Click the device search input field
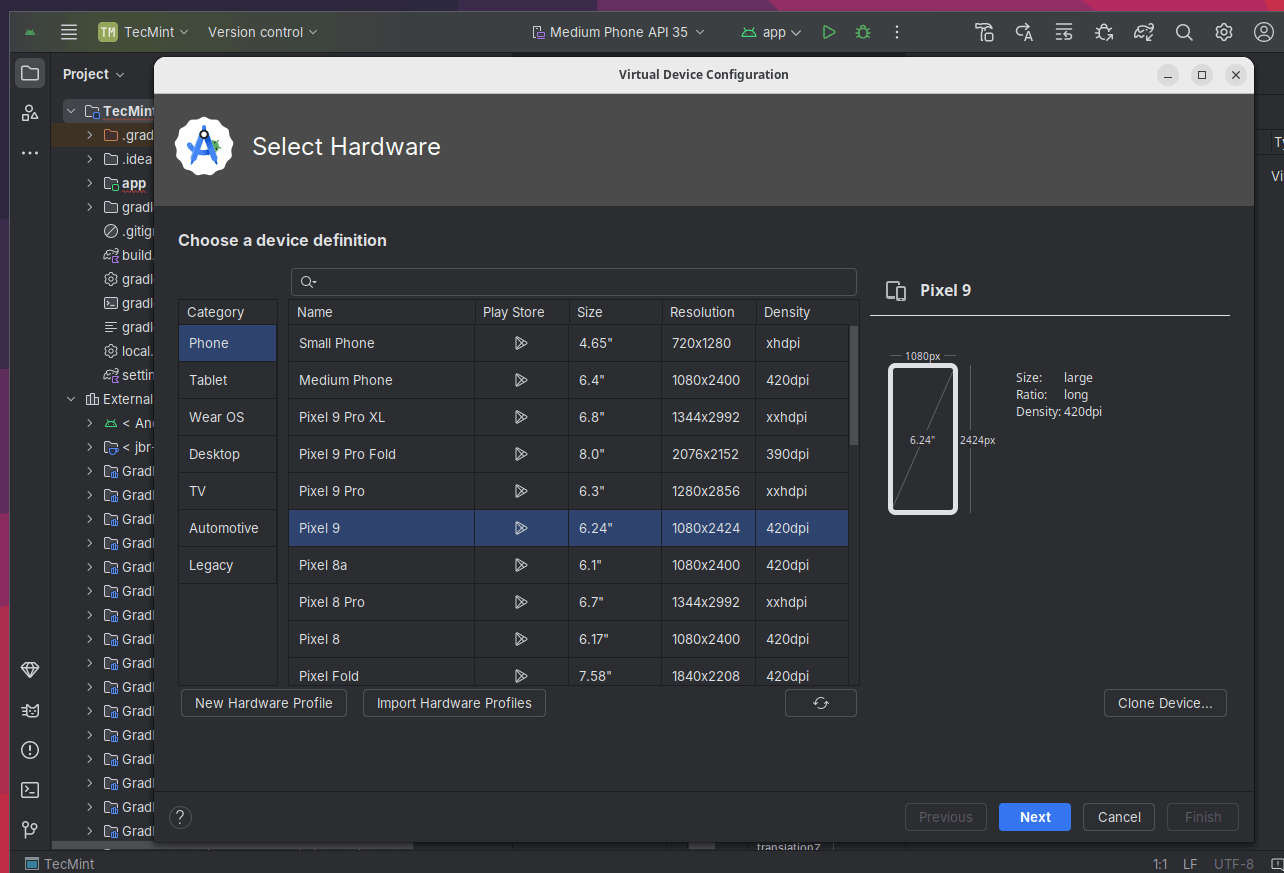This screenshot has width=1284, height=873. [580, 282]
